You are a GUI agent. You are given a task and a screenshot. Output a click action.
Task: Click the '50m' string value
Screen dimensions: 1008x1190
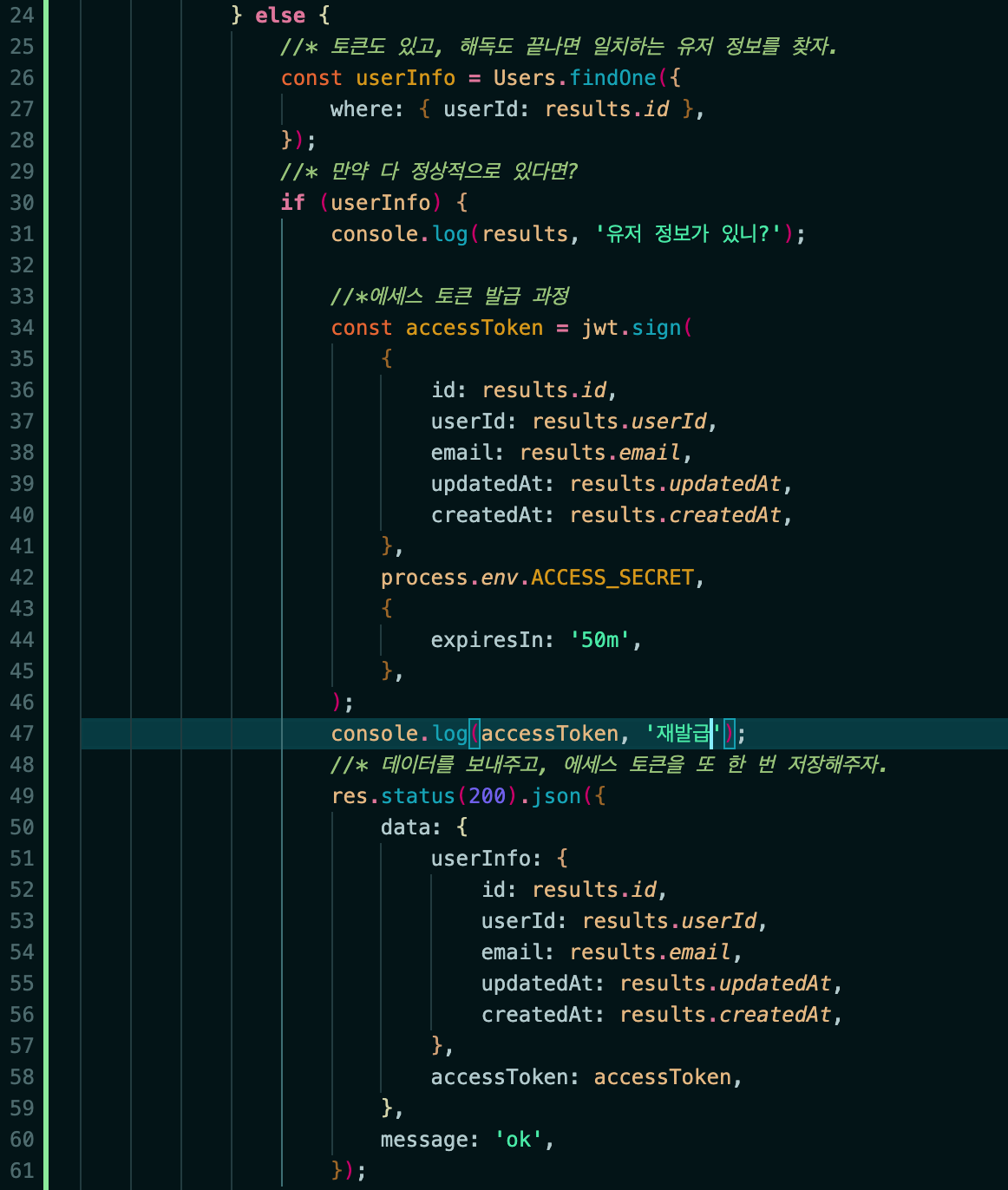tap(599, 640)
